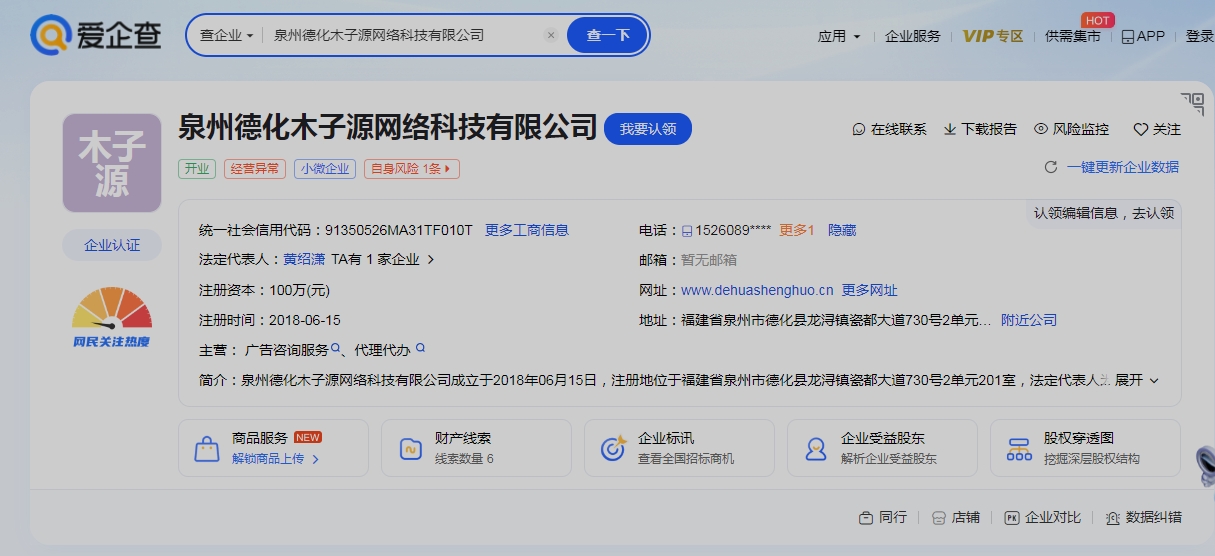Click the 商品服务 shopping bag icon
The image size is (1215, 556).
pos(207,448)
